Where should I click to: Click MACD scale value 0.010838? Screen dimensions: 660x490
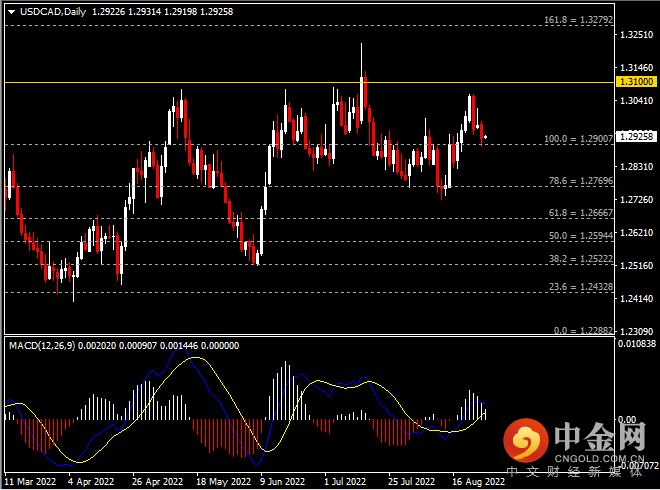[637, 344]
